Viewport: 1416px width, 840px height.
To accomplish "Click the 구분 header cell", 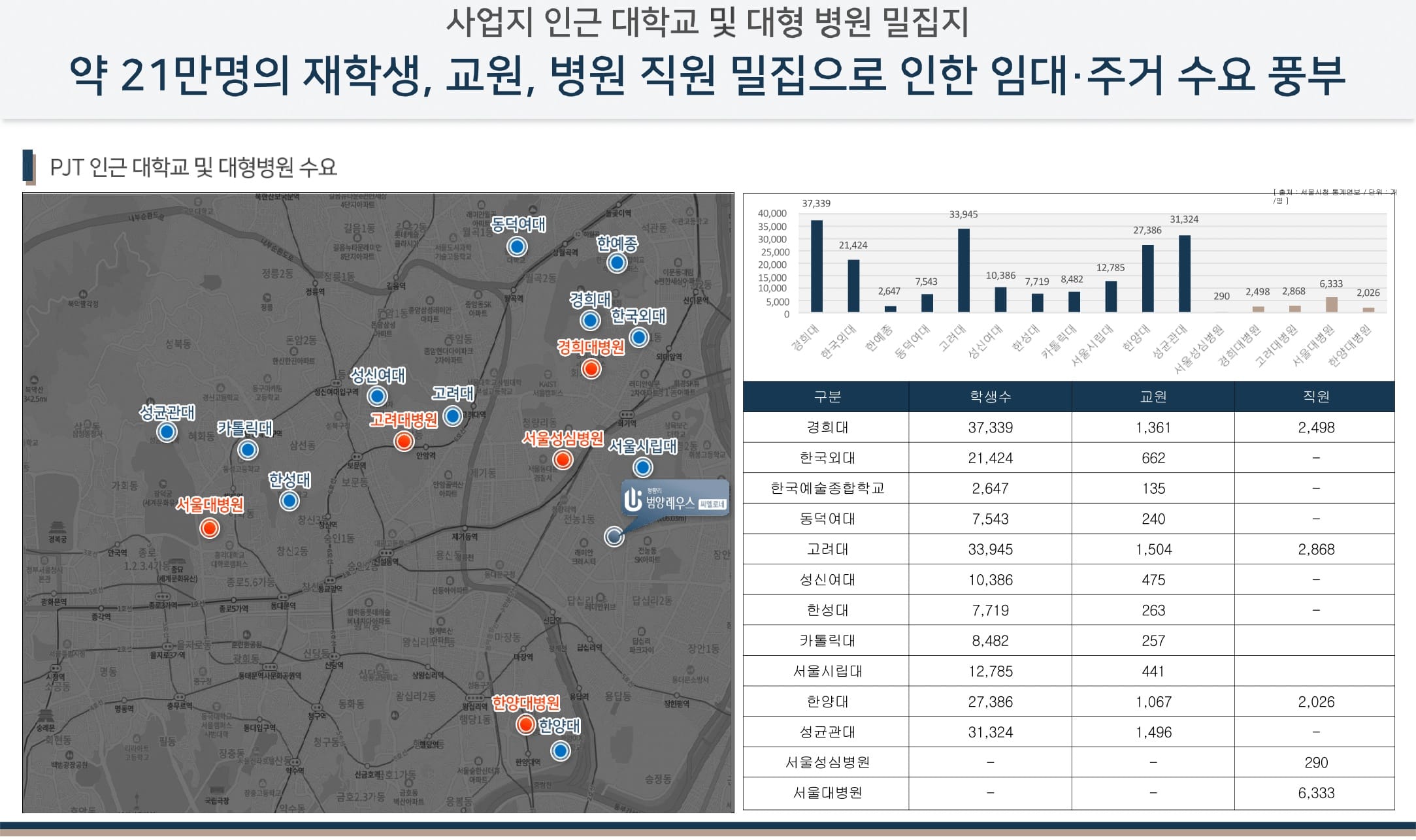I will point(829,397).
